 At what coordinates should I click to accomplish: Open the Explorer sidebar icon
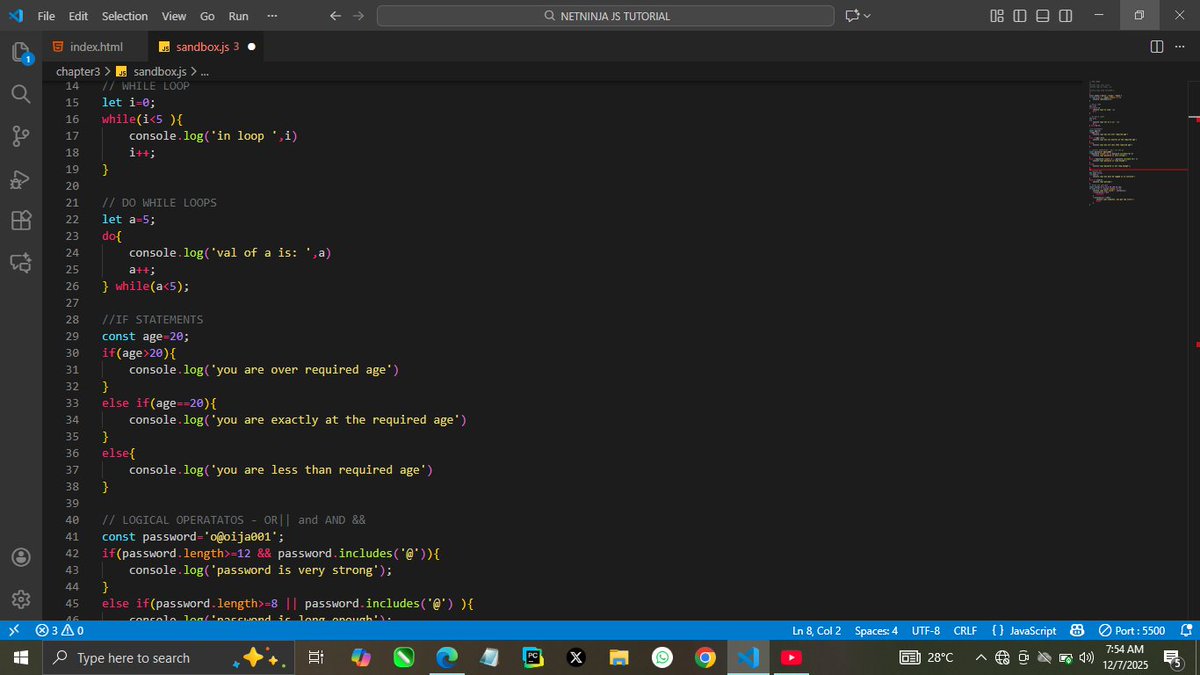[x=21, y=52]
